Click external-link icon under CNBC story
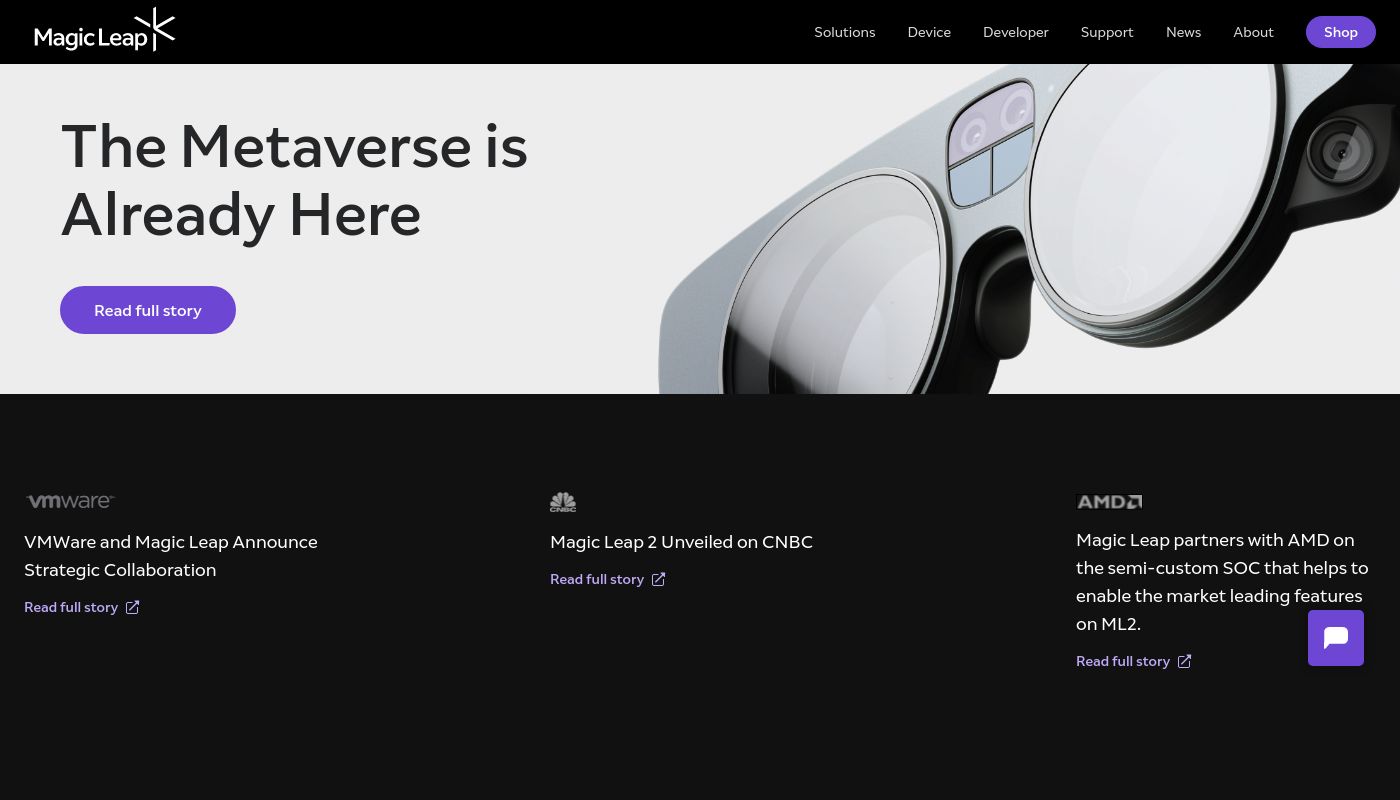 658,579
